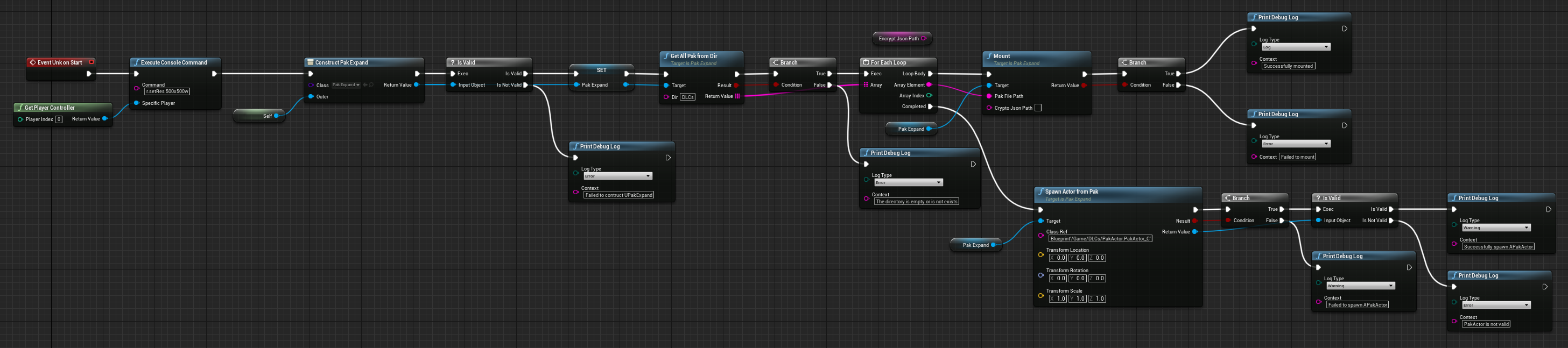The width and height of the screenshot is (1568, 348).
Task: Select the Spawn Actor from Pak node title
Action: [1071, 191]
